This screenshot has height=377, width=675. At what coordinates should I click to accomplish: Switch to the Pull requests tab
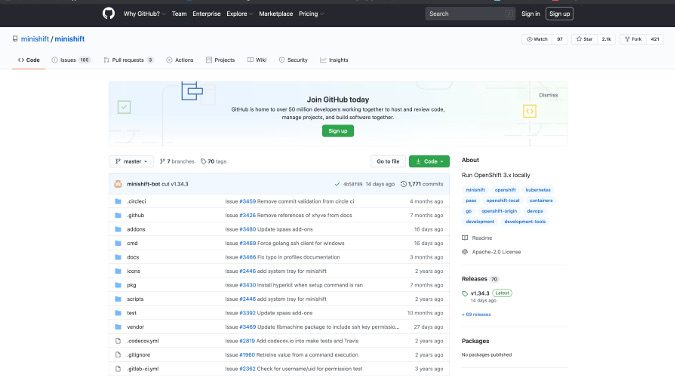coord(128,60)
